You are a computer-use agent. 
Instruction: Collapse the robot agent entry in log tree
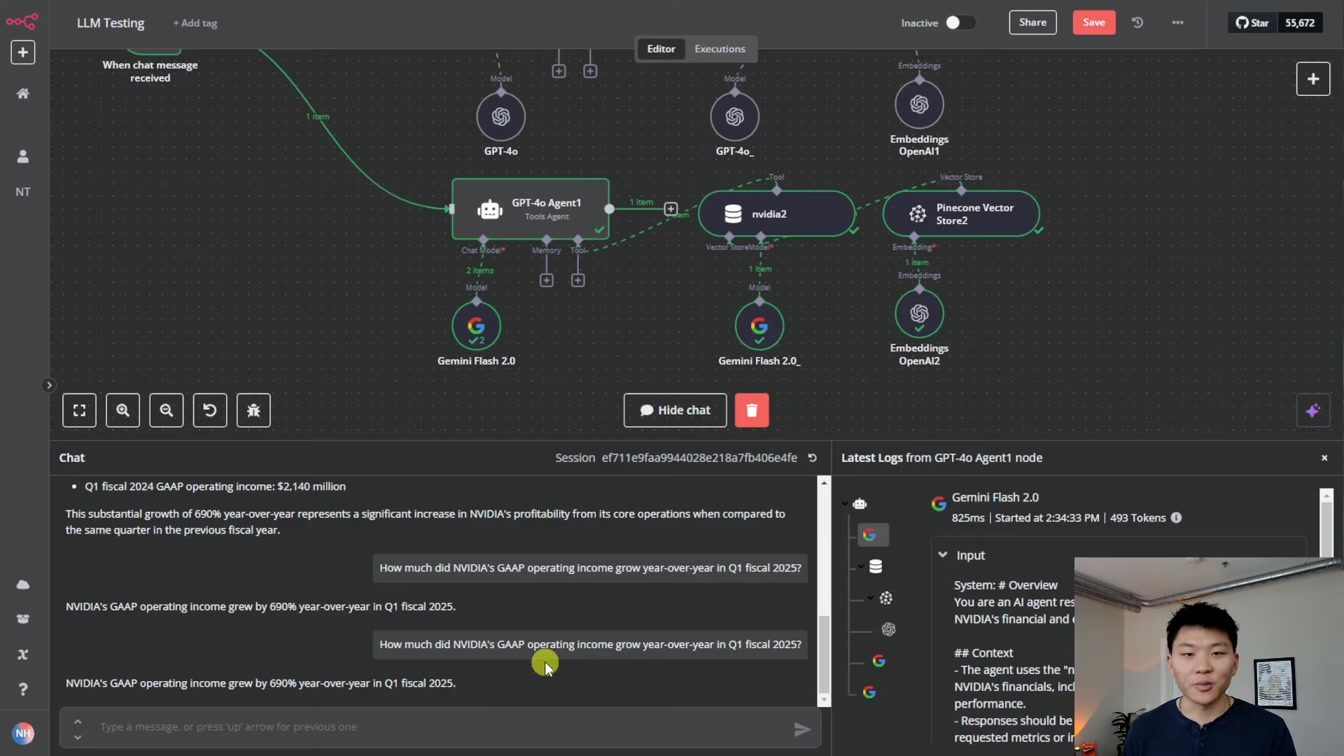click(845, 504)
